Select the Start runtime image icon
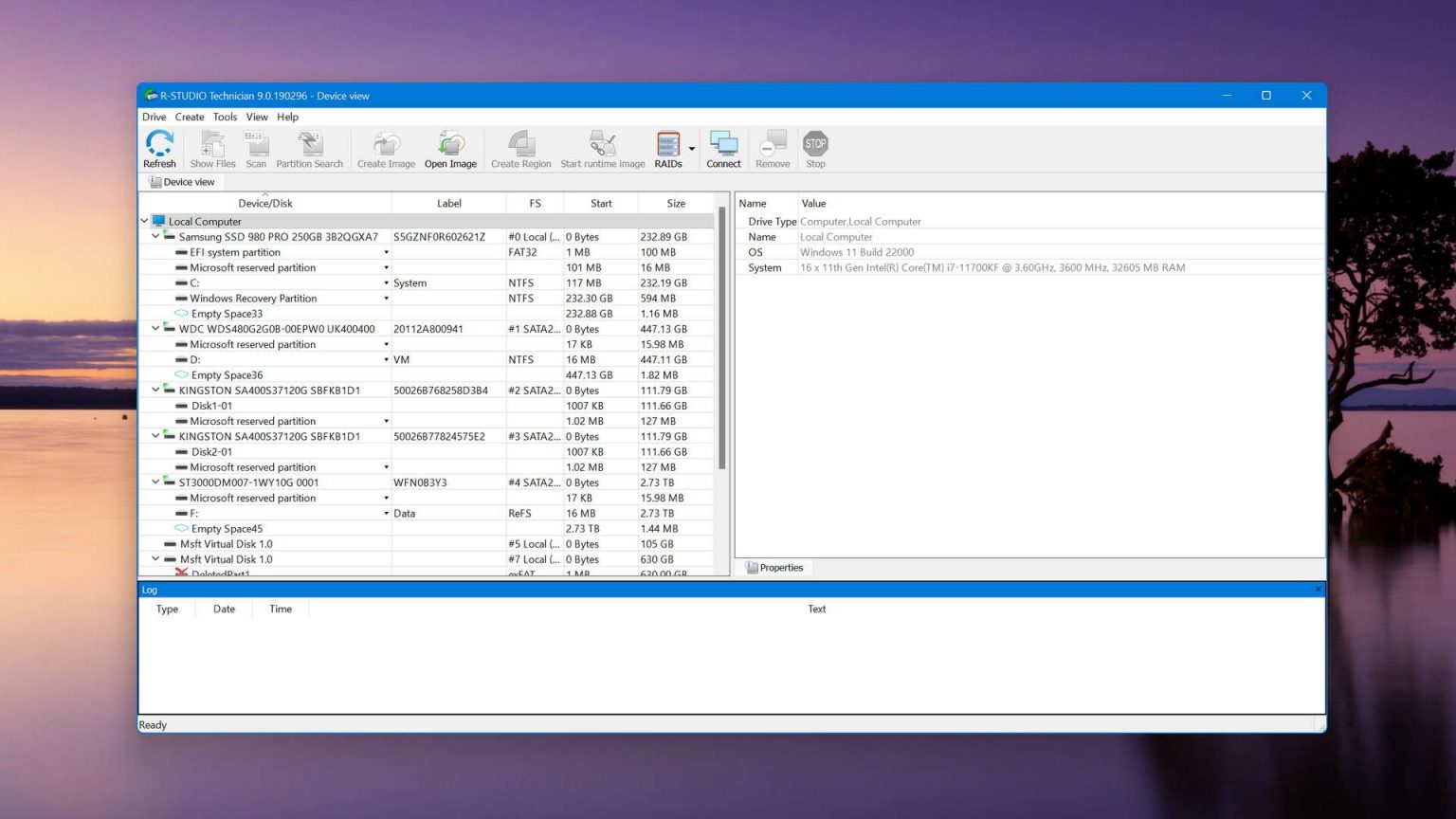 602,147
